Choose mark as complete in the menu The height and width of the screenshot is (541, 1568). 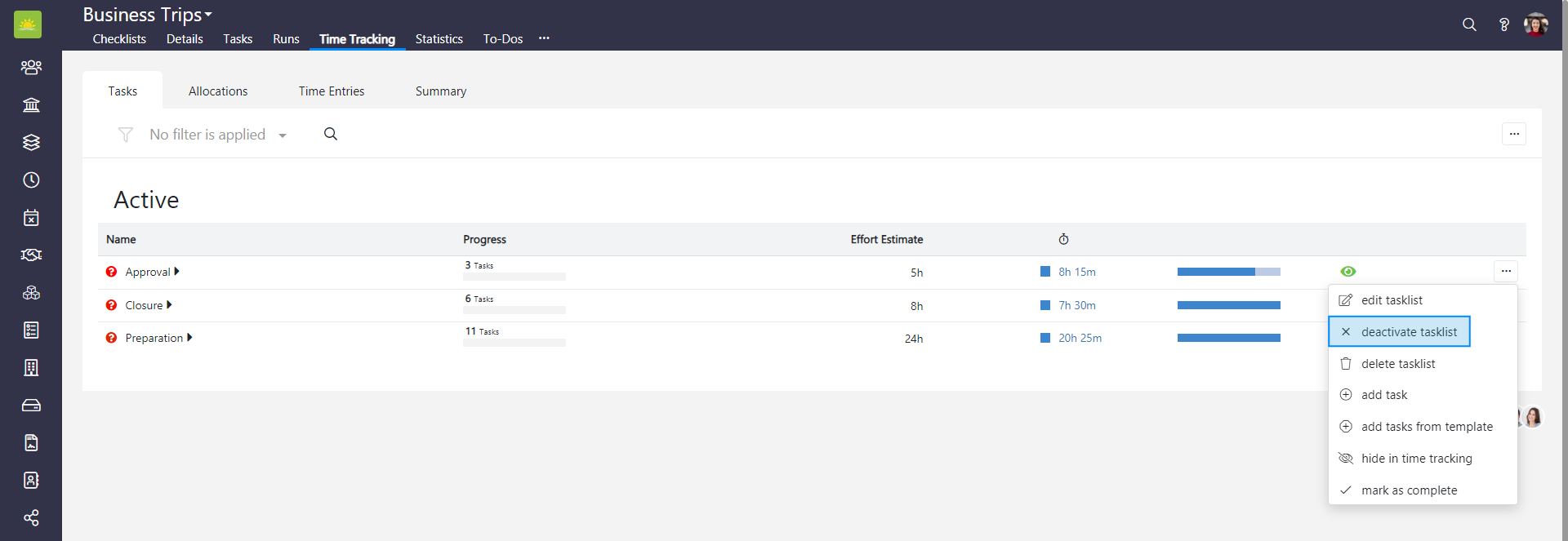1409,490
